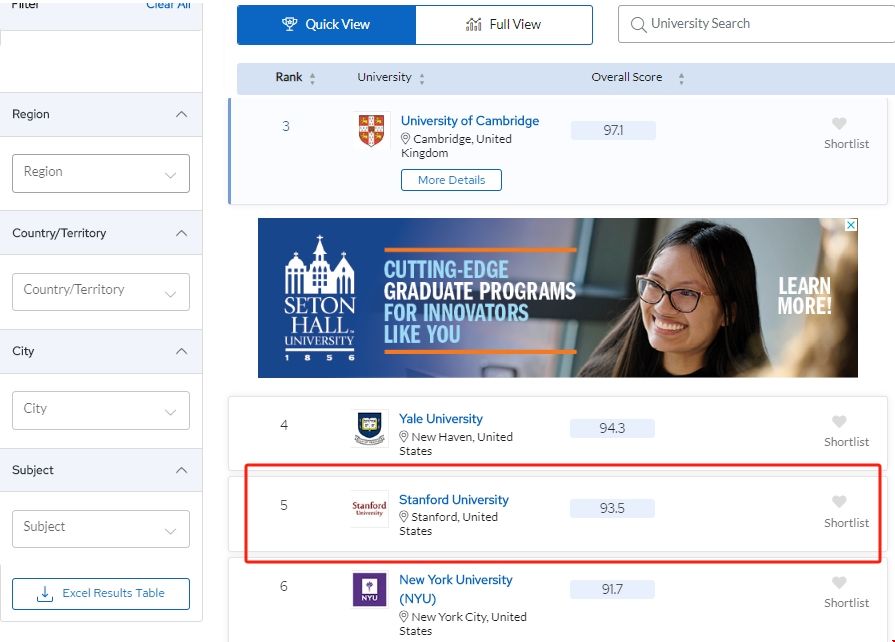
Task: Select the Quick View glasses icon
Action: click(x=292, y=24)
